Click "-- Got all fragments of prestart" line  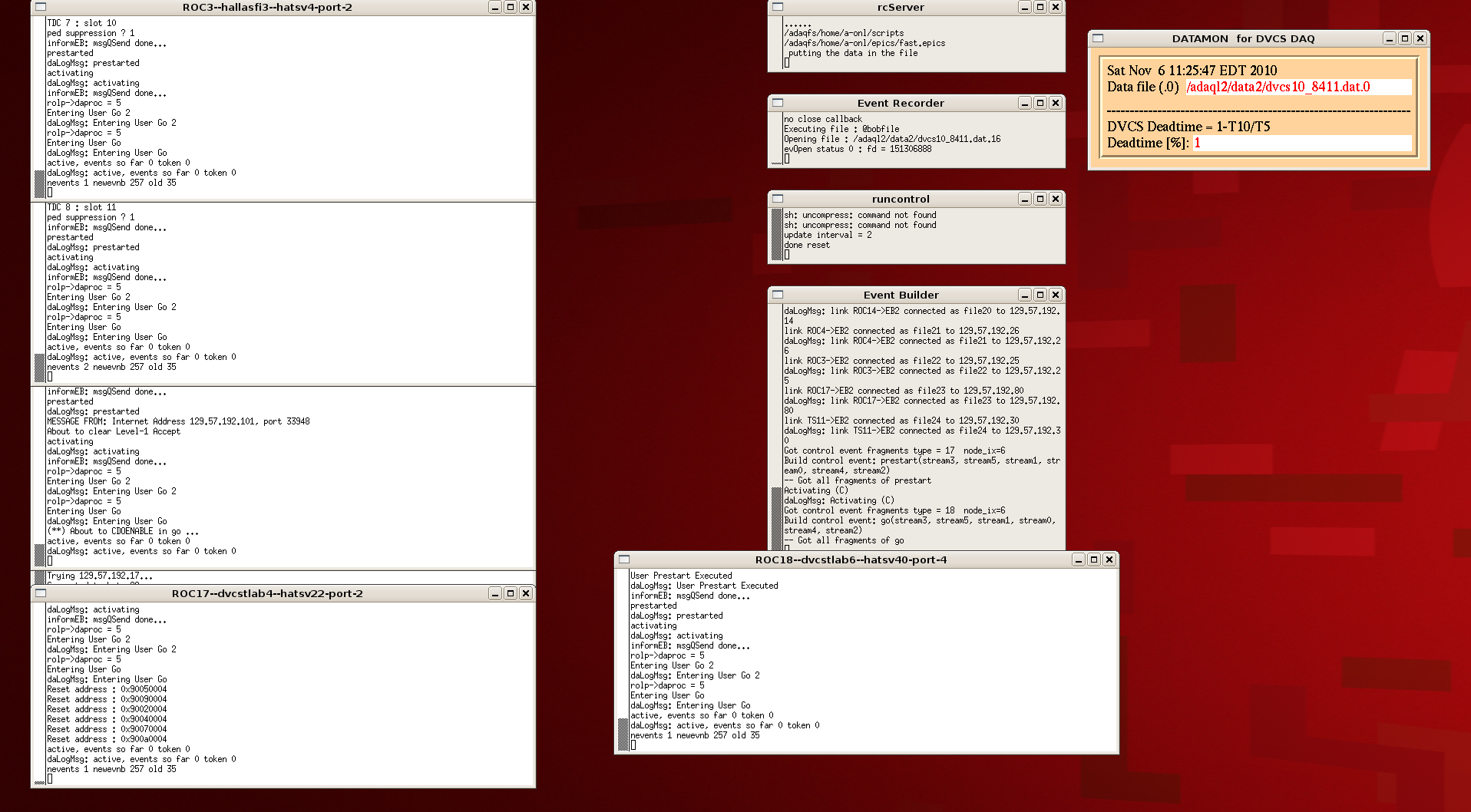click(858, 480)
